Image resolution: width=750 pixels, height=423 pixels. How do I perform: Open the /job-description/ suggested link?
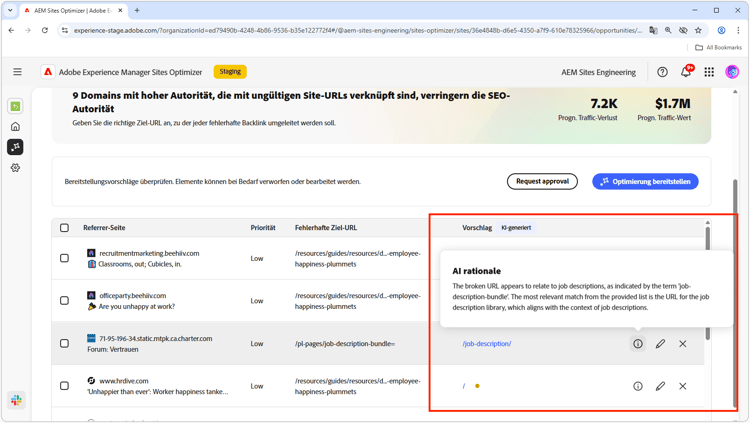tap(486, 344)
